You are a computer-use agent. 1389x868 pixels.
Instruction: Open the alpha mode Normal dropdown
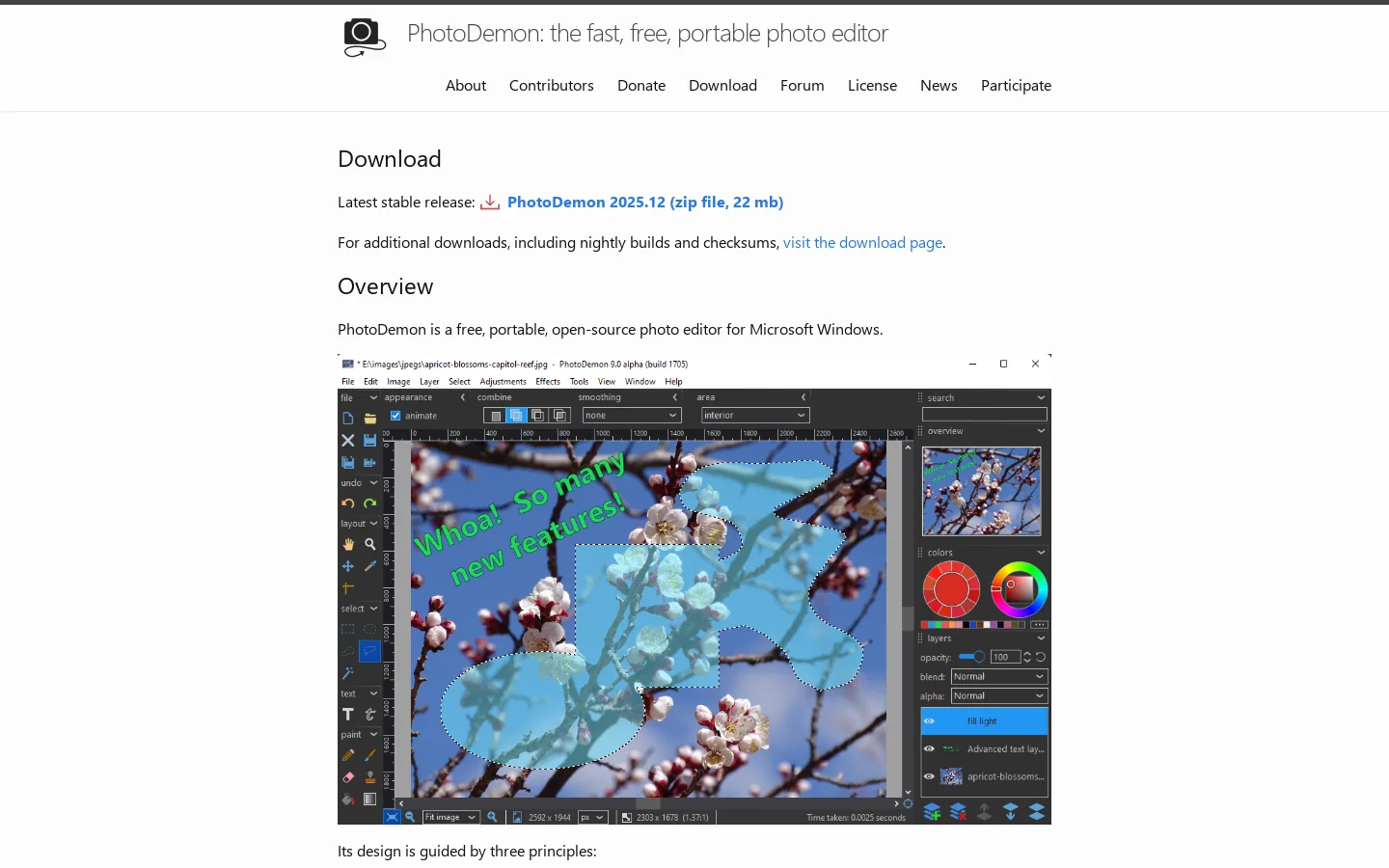point(999,696)
